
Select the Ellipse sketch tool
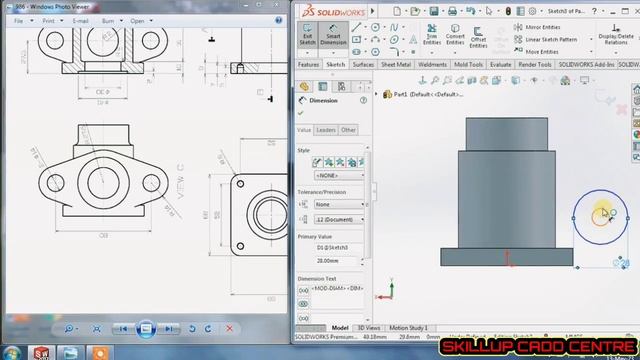pyautogui.click(x=394, y=40)
